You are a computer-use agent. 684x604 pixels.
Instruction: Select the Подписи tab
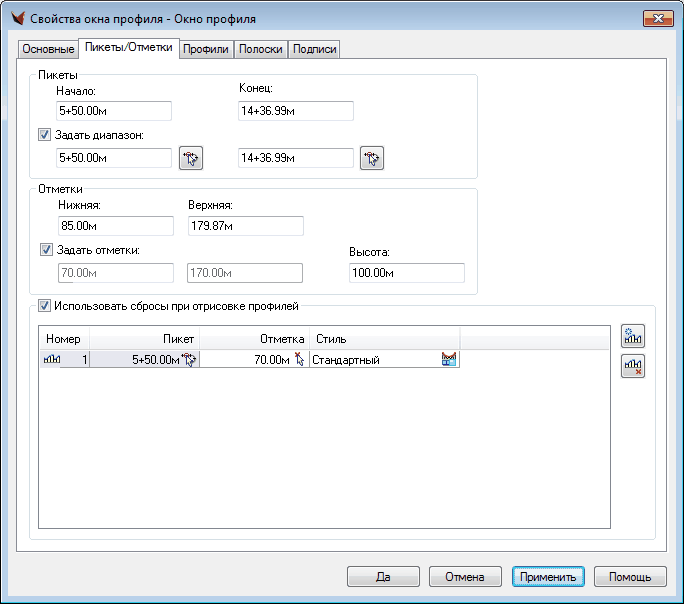click(314, 49)
